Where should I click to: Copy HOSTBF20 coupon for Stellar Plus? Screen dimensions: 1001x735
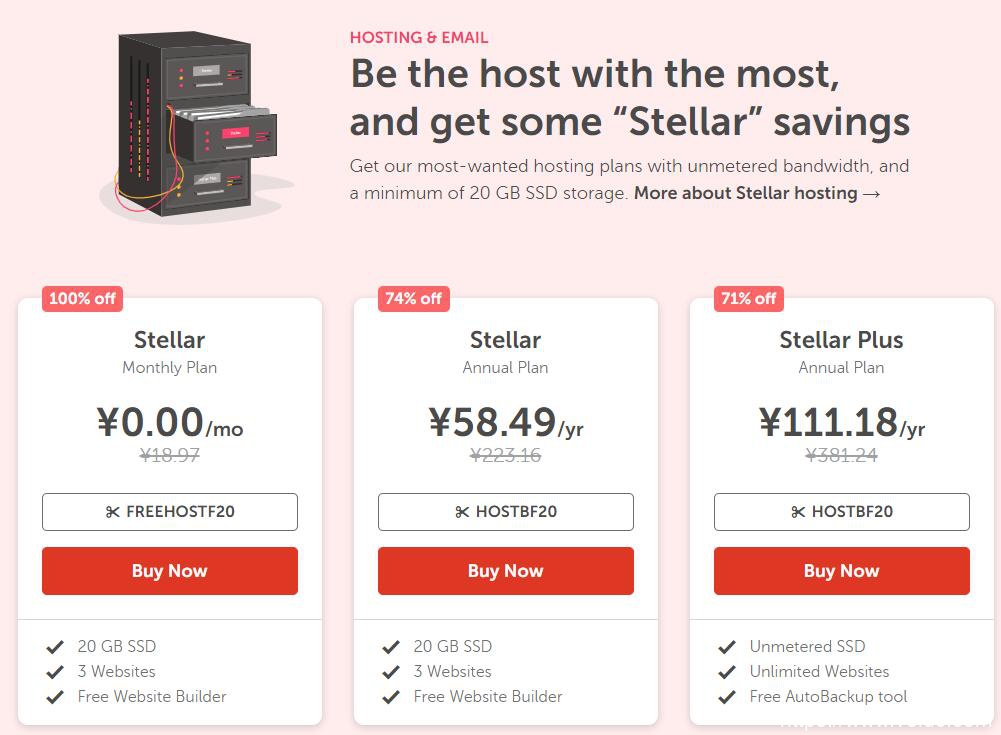pos(842,512)
